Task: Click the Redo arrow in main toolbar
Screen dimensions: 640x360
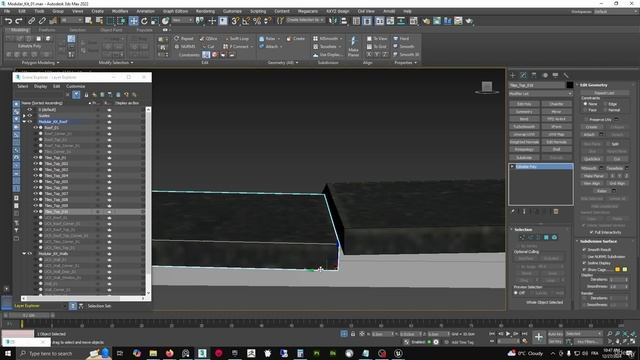Action: tap(19, 21)
